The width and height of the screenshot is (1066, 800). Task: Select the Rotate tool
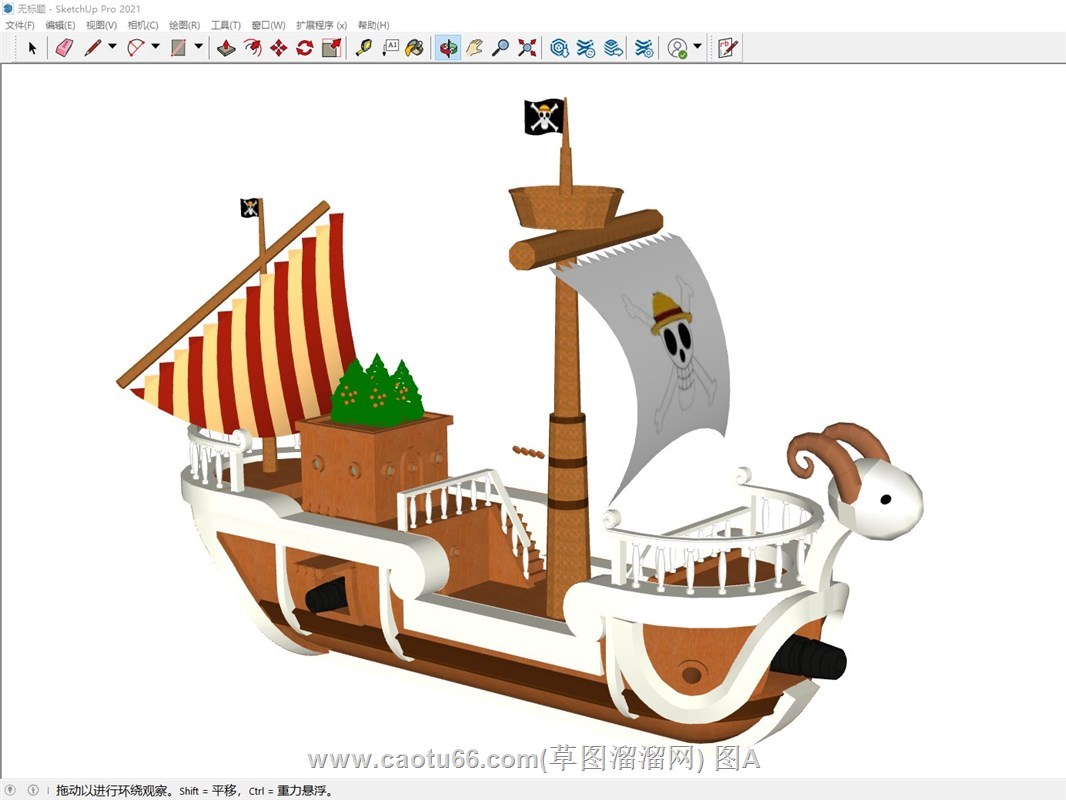tap(305, 48)
